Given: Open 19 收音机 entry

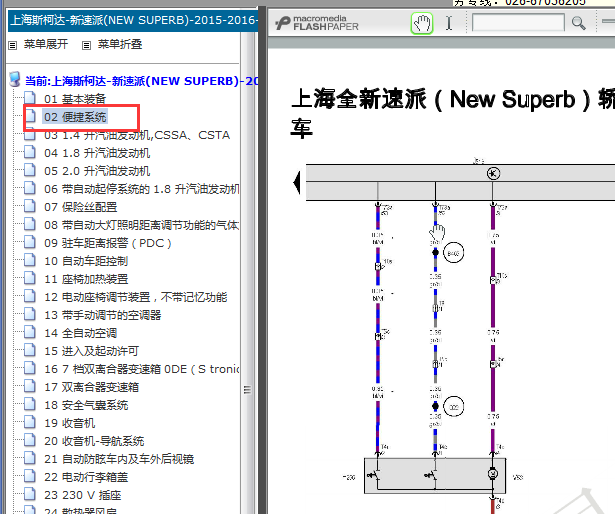Looking at the screenshot, I should (x=69, y=423).
